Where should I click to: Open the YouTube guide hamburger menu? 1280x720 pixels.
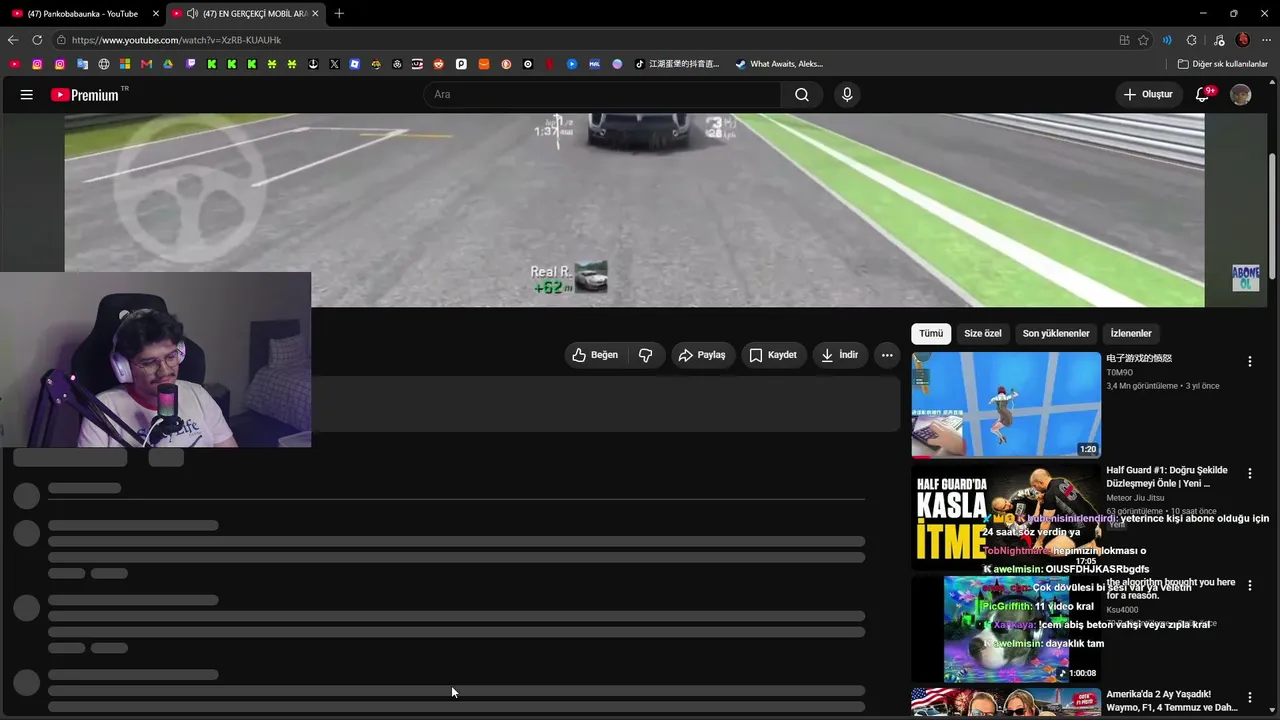[x=27, y=95]
